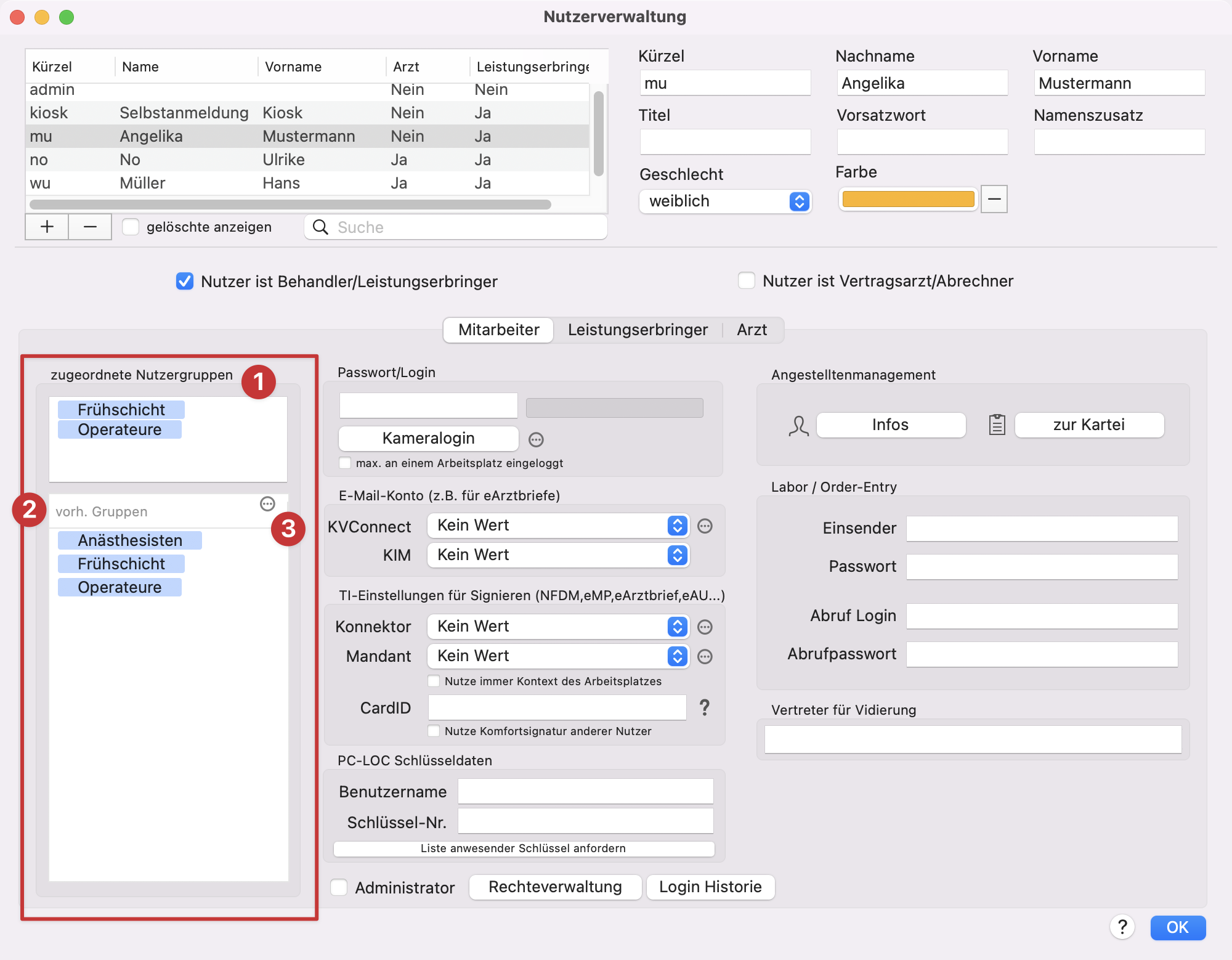
Task: Open the Mandant dropdown
Action: point(557,656)
